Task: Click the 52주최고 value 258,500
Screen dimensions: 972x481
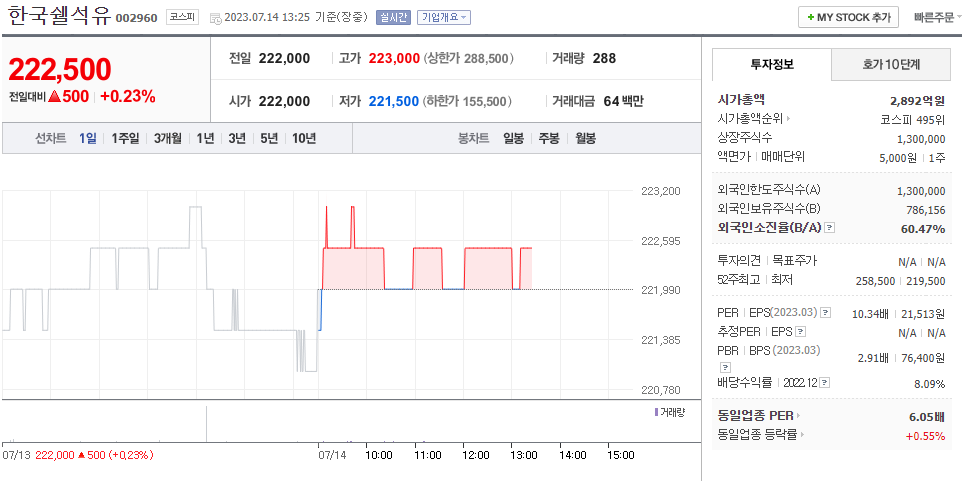Action: [x=877, y=281]
